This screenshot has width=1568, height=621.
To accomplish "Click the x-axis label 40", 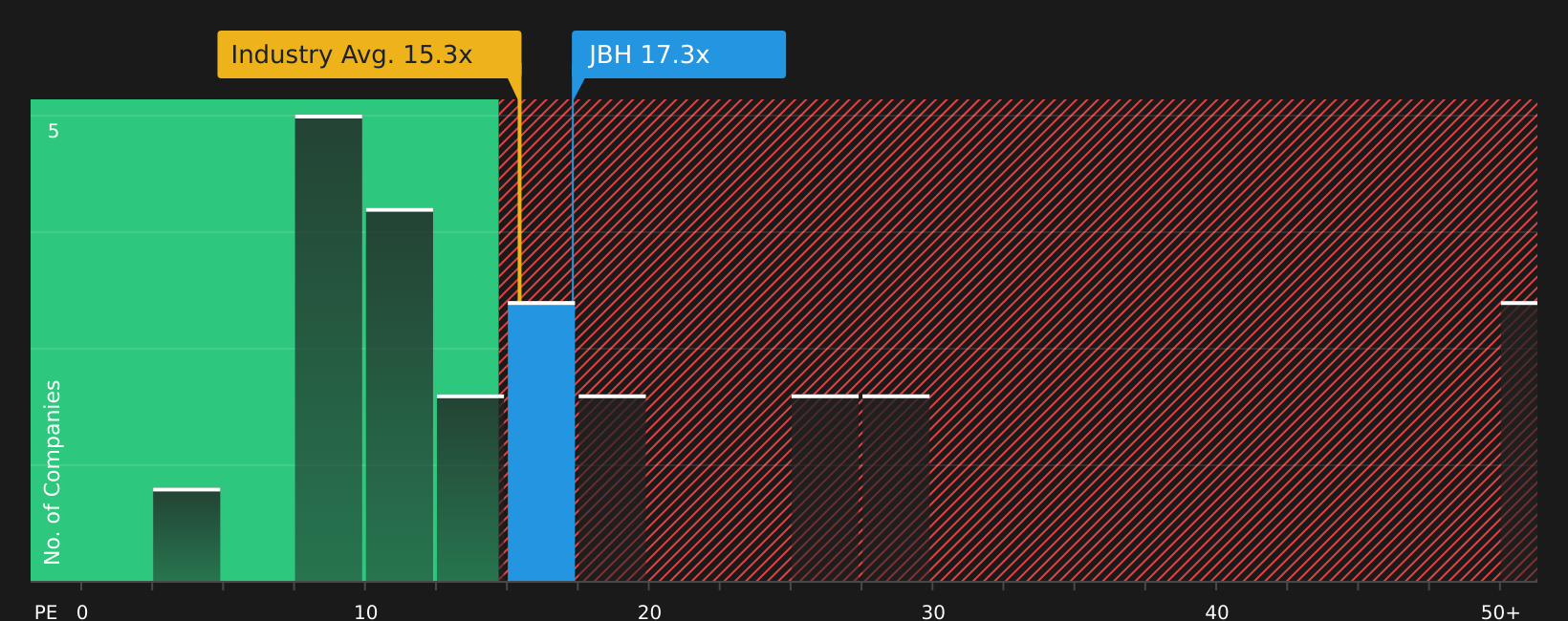I will click(1217, 612).
